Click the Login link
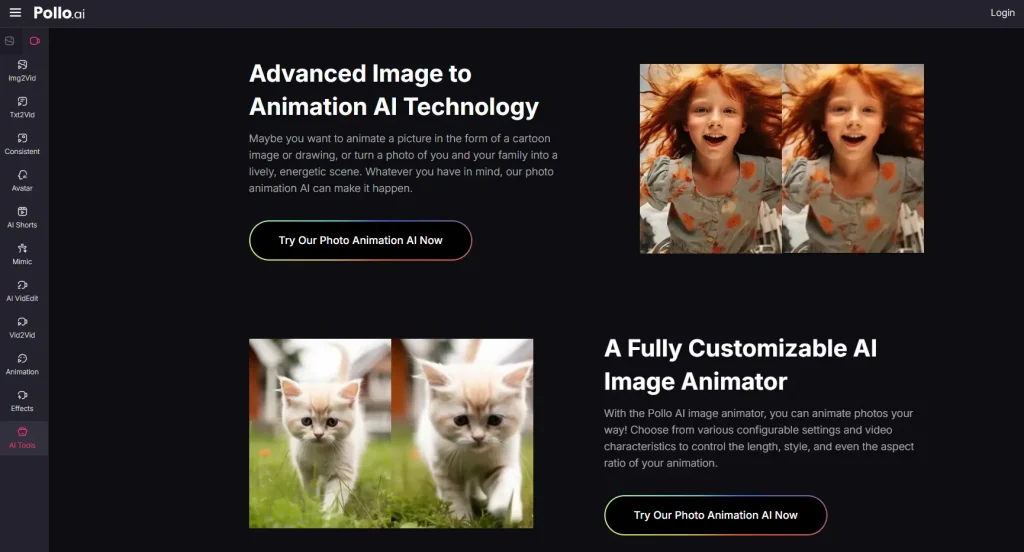Image resolution: width=1024 pixels, height=552 pixels. [1002, 12]
